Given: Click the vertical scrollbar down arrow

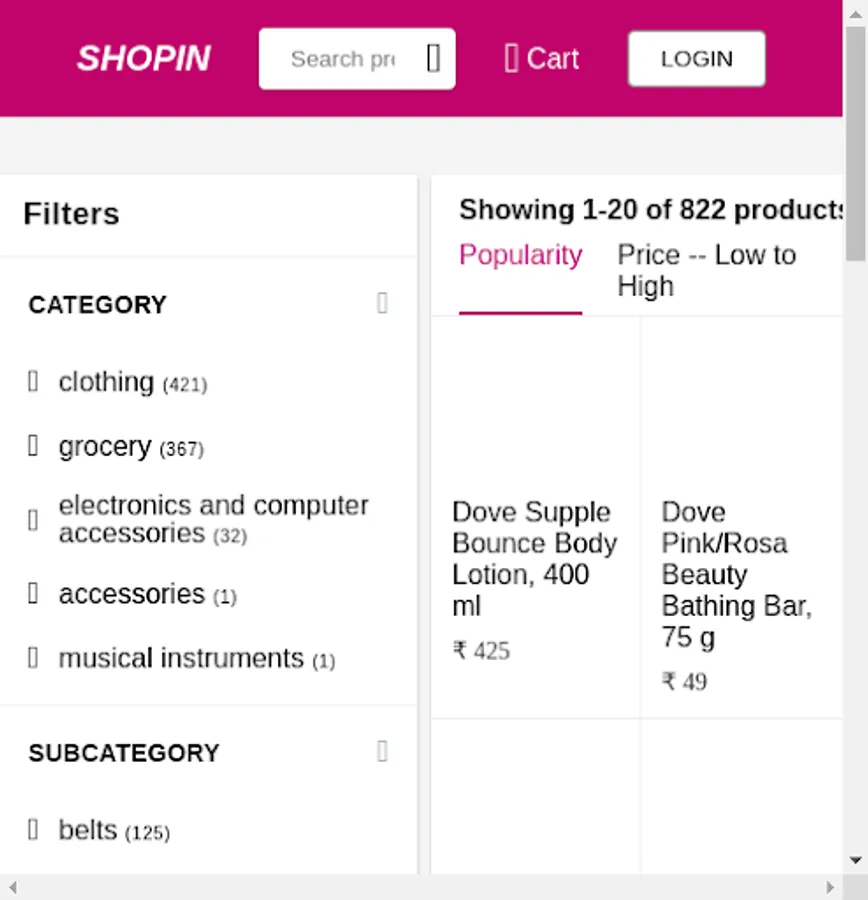Looking at the screenshot, I should coord(856,860).
